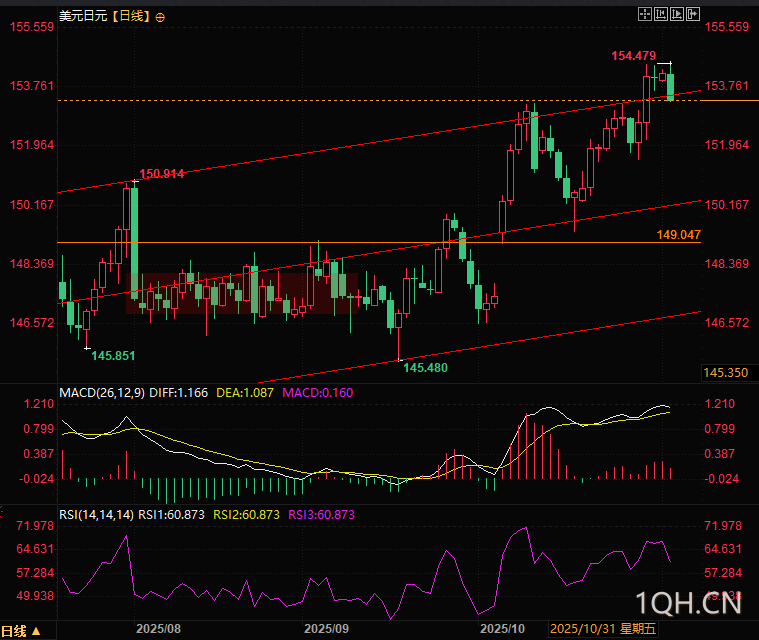Click the 2025/09 time axis label
Viewport: 759px width, 640px height.
(326, 629)
